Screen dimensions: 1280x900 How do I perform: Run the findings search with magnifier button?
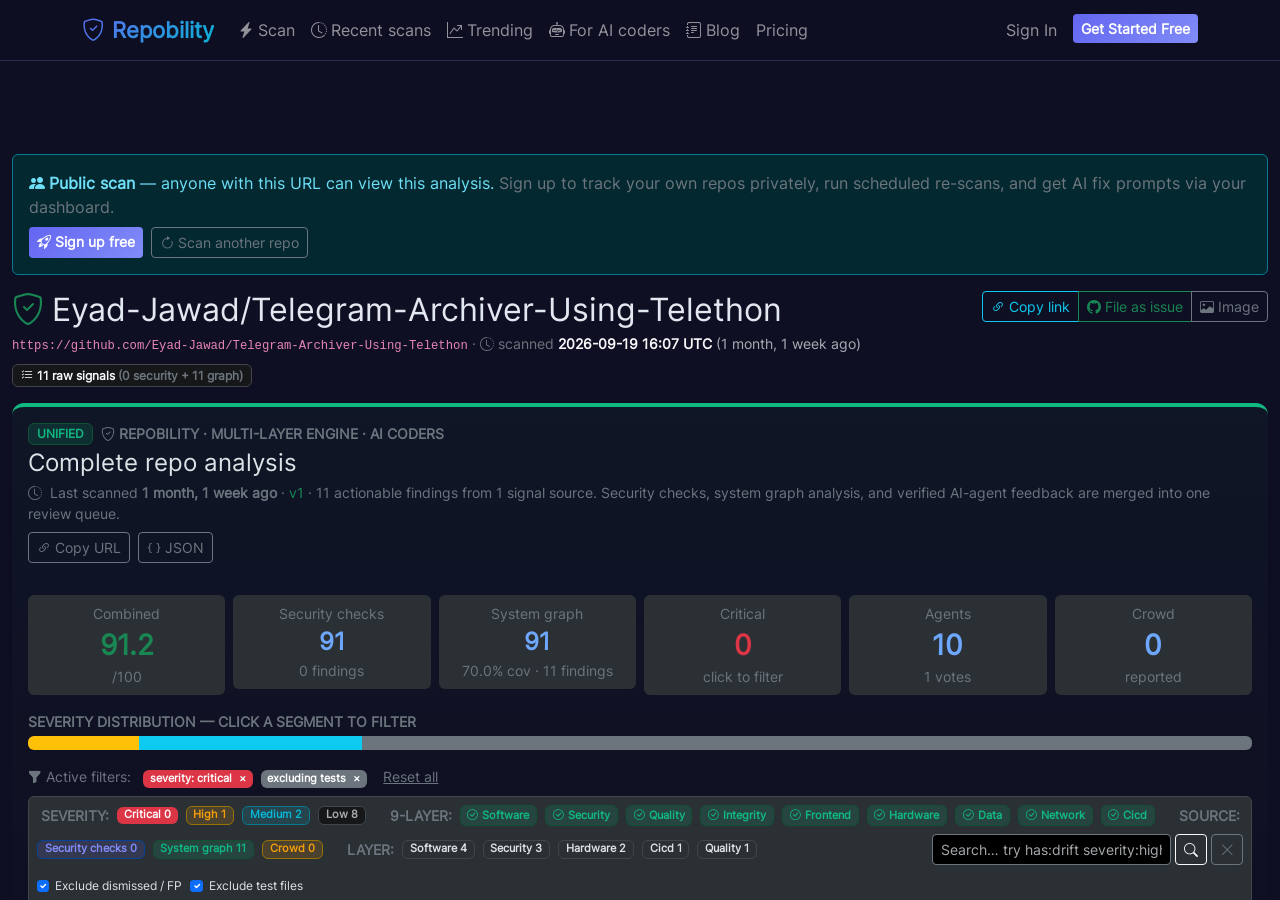[1190, 849]
